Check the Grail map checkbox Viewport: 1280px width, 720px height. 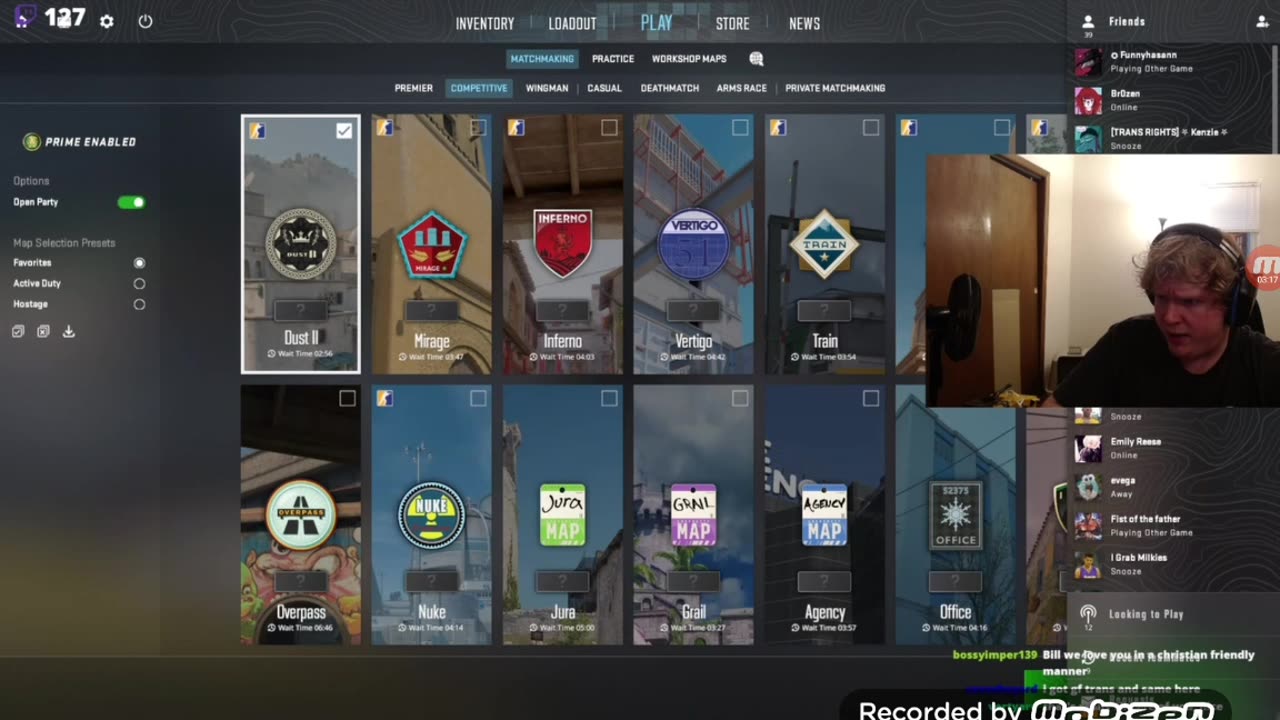tap(740, 399)
